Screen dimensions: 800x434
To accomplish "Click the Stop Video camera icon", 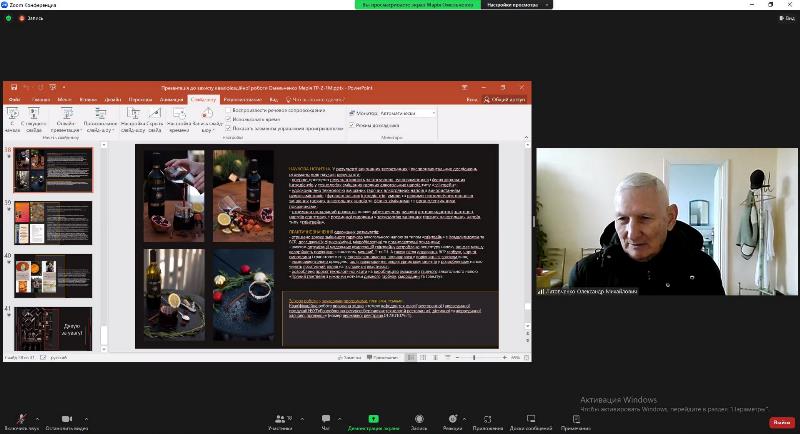I will tap(67, 418).
